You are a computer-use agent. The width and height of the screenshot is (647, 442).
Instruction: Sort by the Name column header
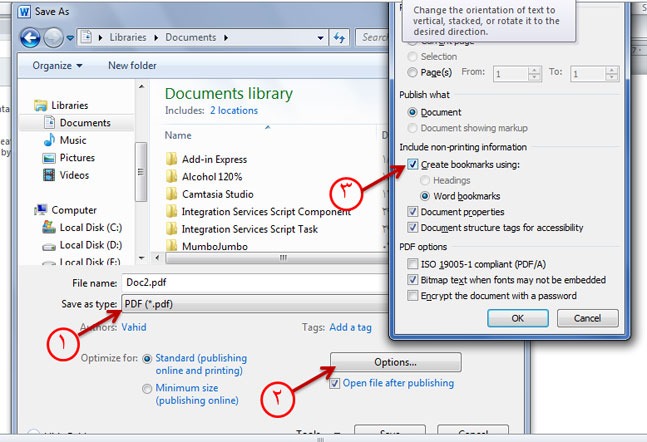(x=178, y=135)
